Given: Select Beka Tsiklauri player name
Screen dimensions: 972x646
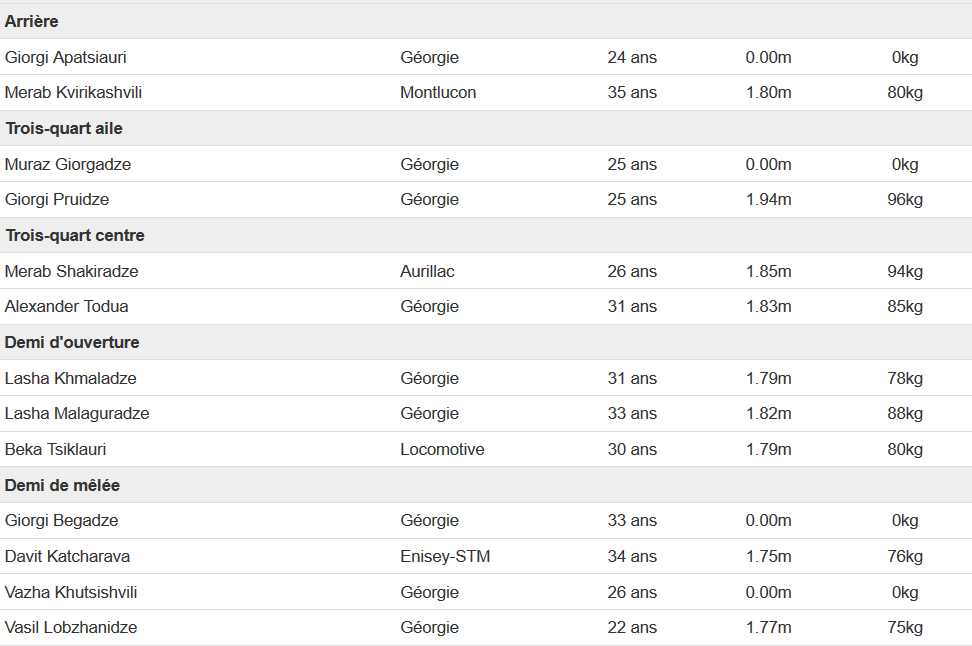Looking at the screenshot, I should coord(55,449).
